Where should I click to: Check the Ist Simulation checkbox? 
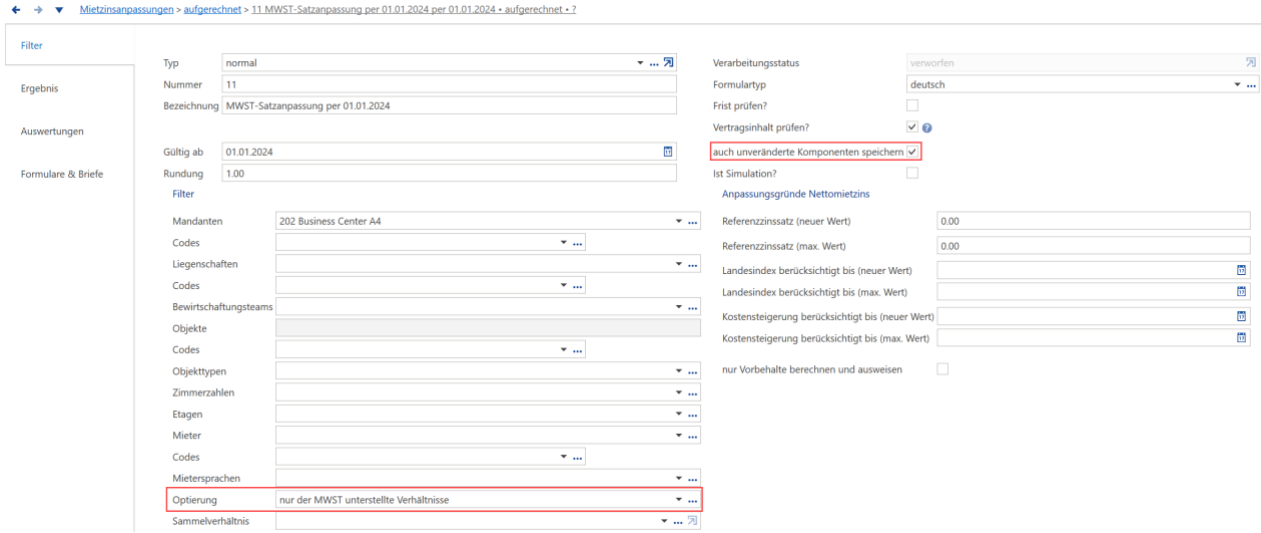tap(911, 173)
